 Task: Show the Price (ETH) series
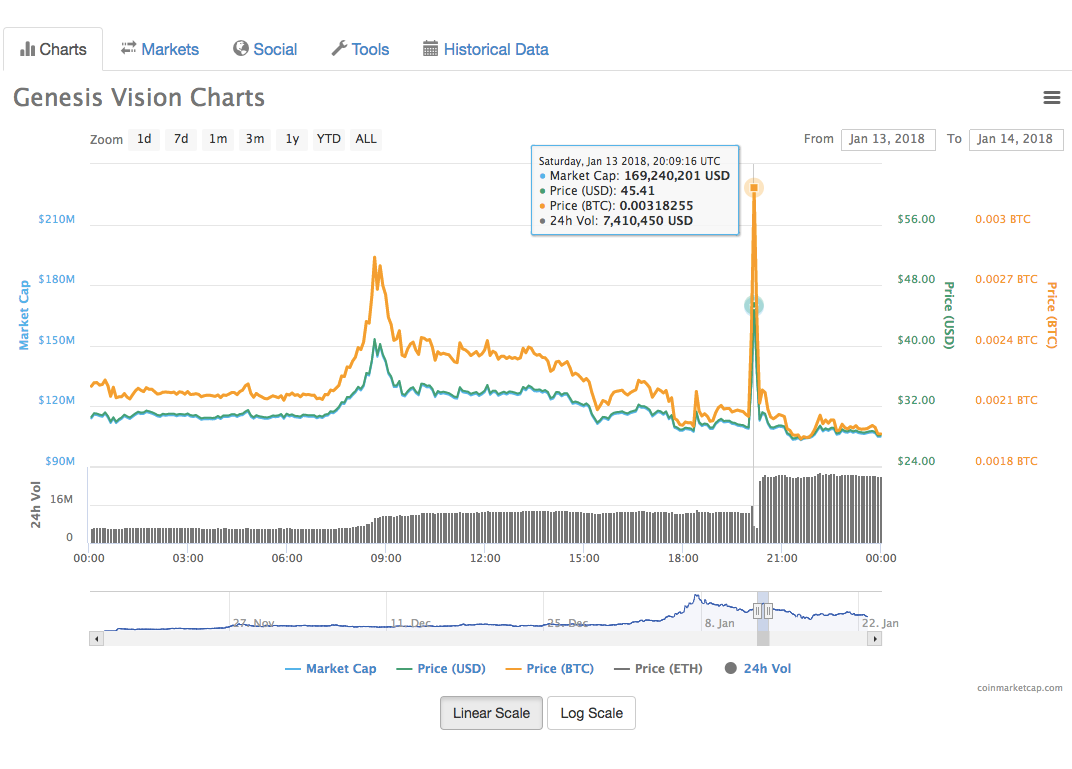point(658,668)
